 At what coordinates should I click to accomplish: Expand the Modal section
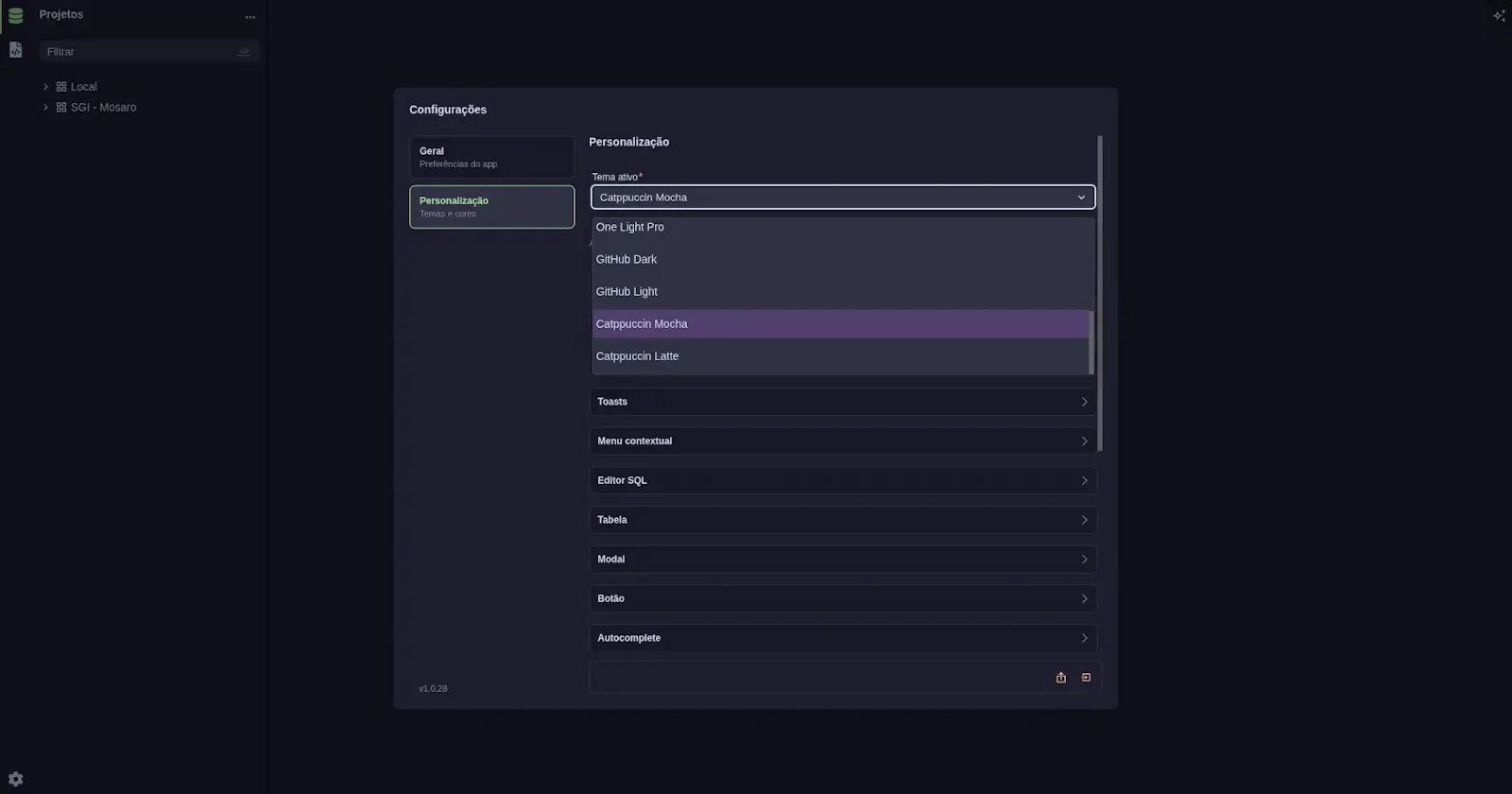coord(843,560)
